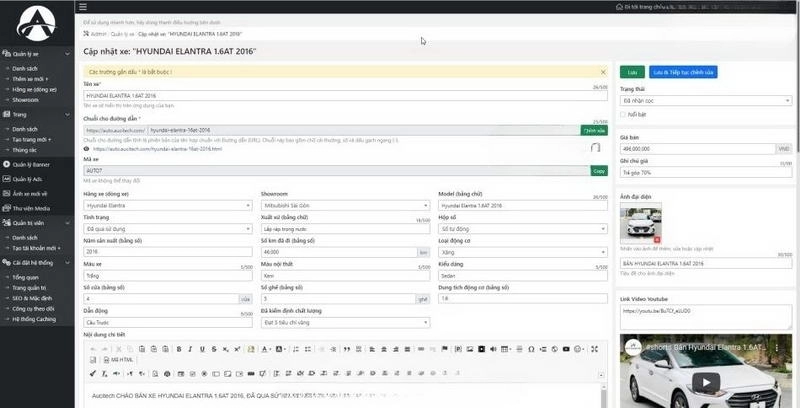The width and height of the screenshot is (800, 408).
Task: Open Quản lý Banner in sidebar
Action: coord(34,163)
